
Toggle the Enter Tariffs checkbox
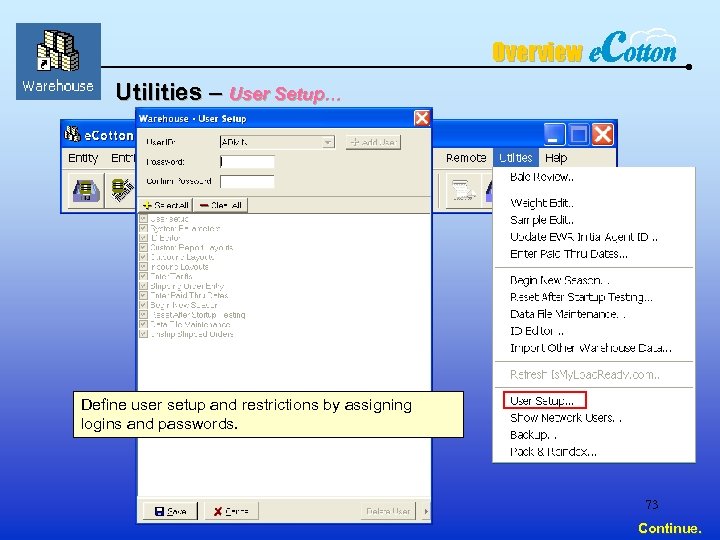pyautogui.click(x=143, y=276)
